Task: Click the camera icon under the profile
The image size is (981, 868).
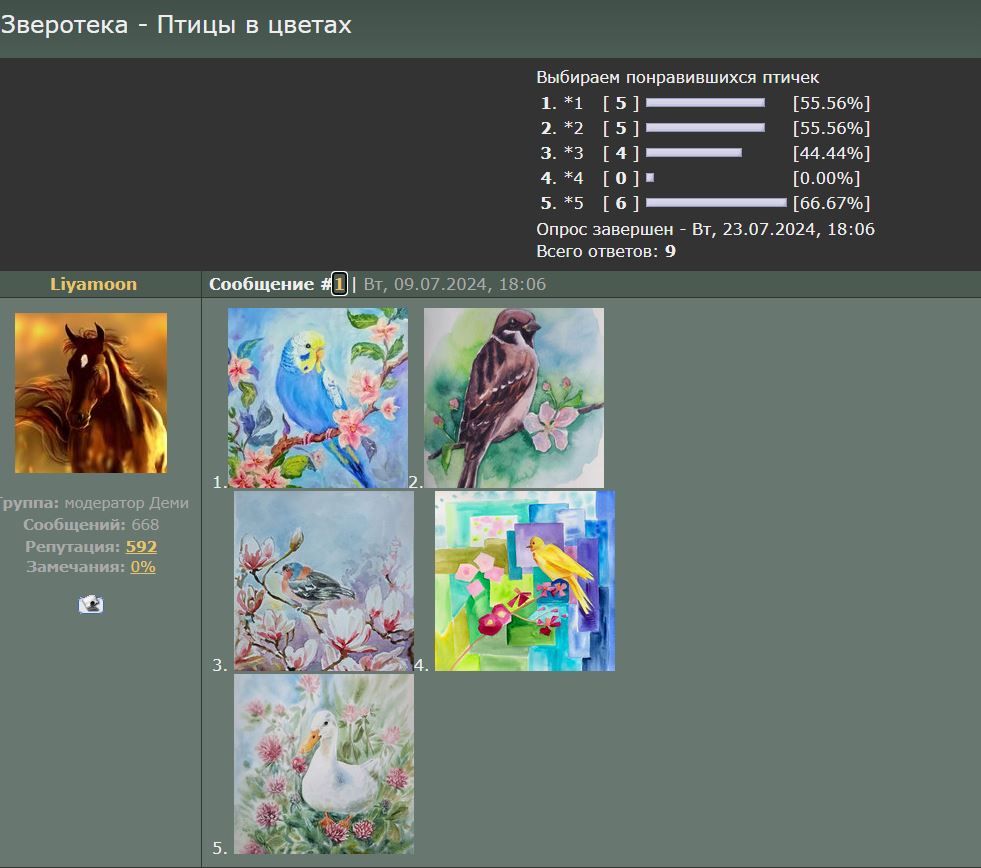Action: [x=91, y=604]
